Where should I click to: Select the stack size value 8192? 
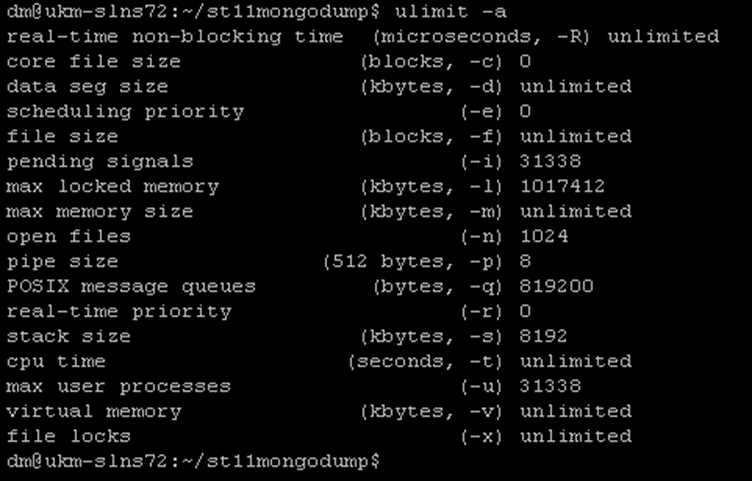[543, 336]
